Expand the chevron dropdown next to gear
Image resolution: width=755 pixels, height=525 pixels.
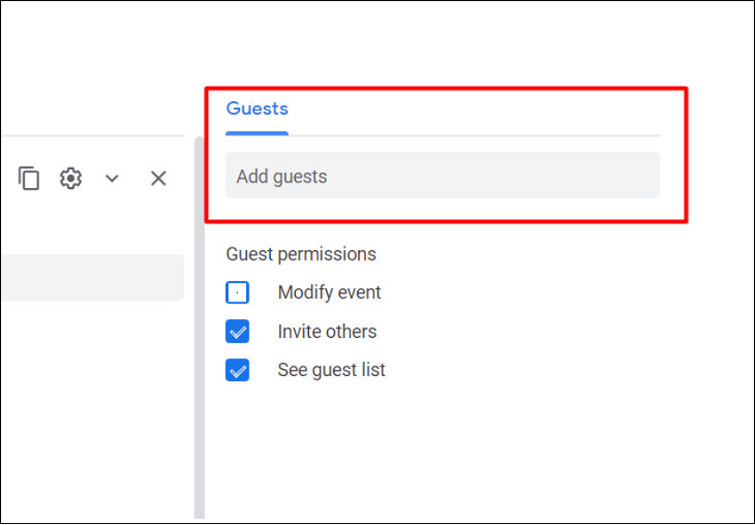coord(112,179)
